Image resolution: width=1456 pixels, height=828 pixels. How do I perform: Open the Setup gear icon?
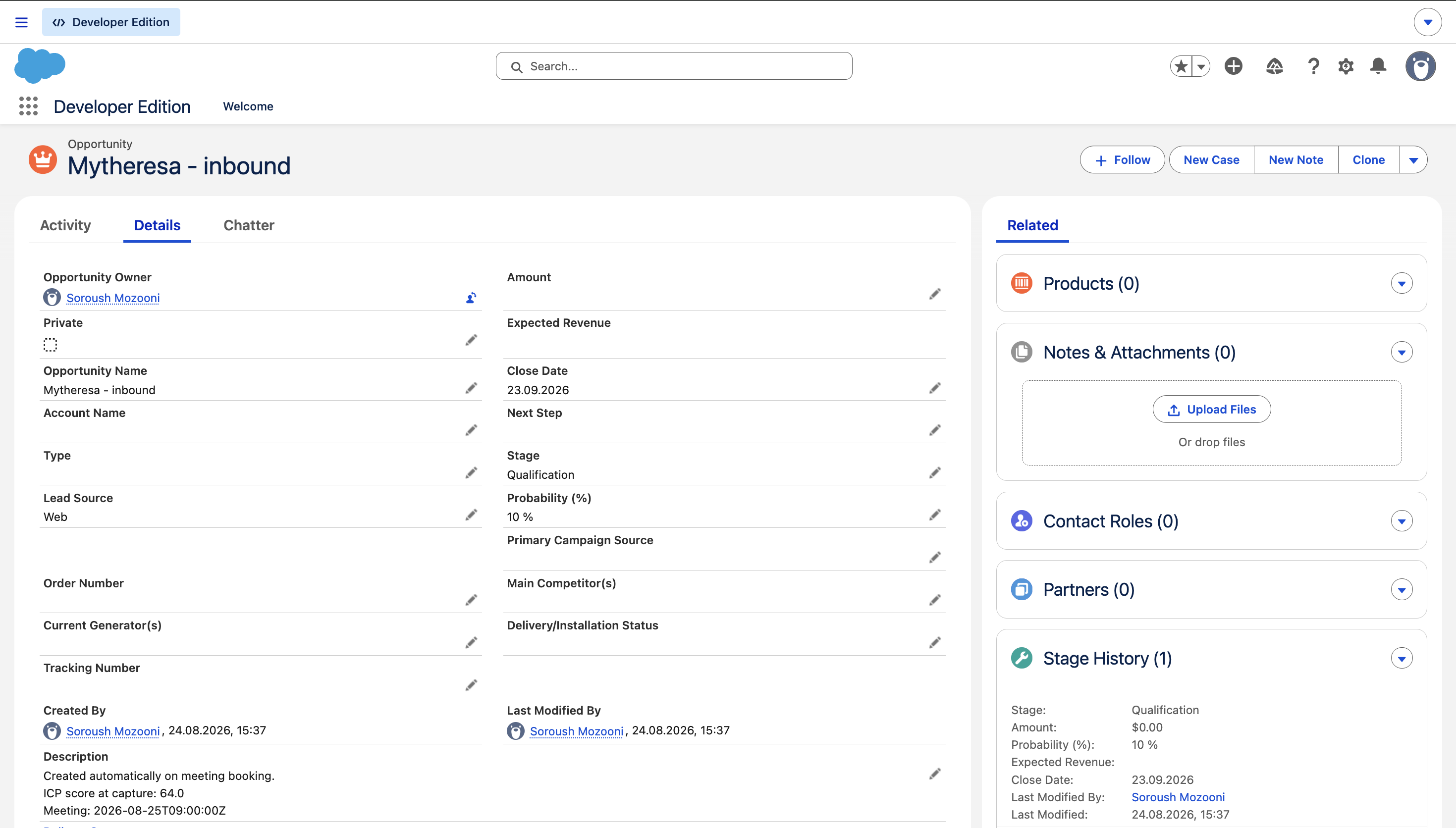pyautogui.click(x=1346, y=66)
